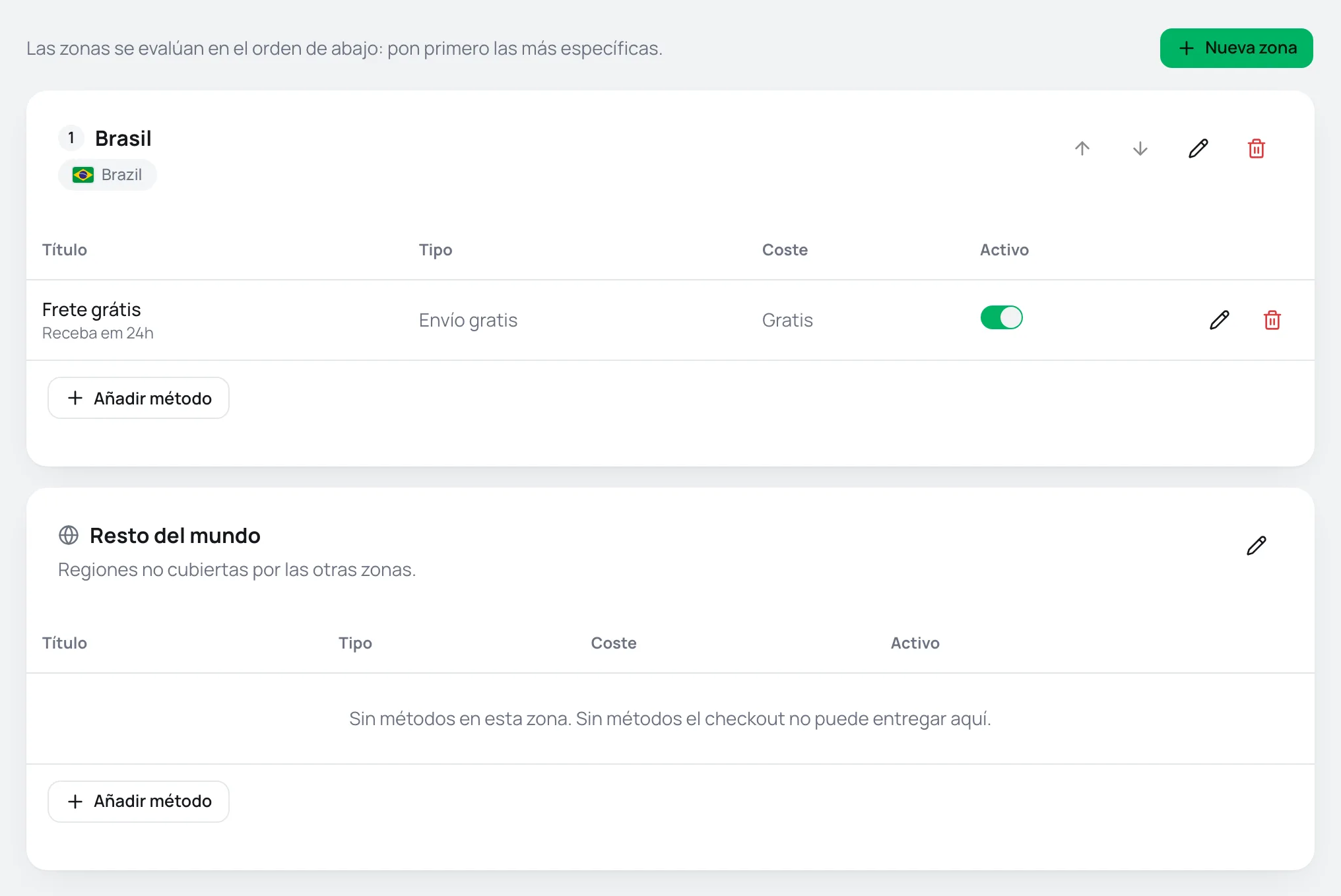Delete the Frete grátis shipping method

pos(1272,320)
